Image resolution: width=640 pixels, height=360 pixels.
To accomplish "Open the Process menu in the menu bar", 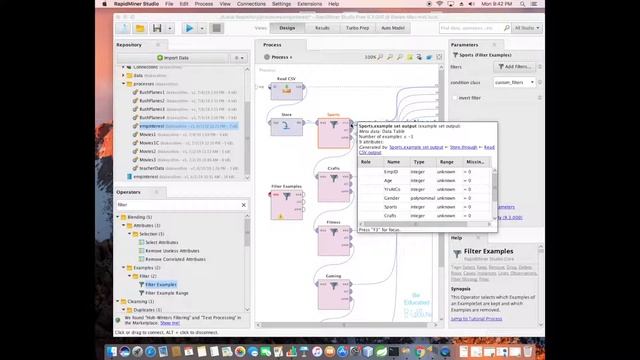I will [204, 4].
